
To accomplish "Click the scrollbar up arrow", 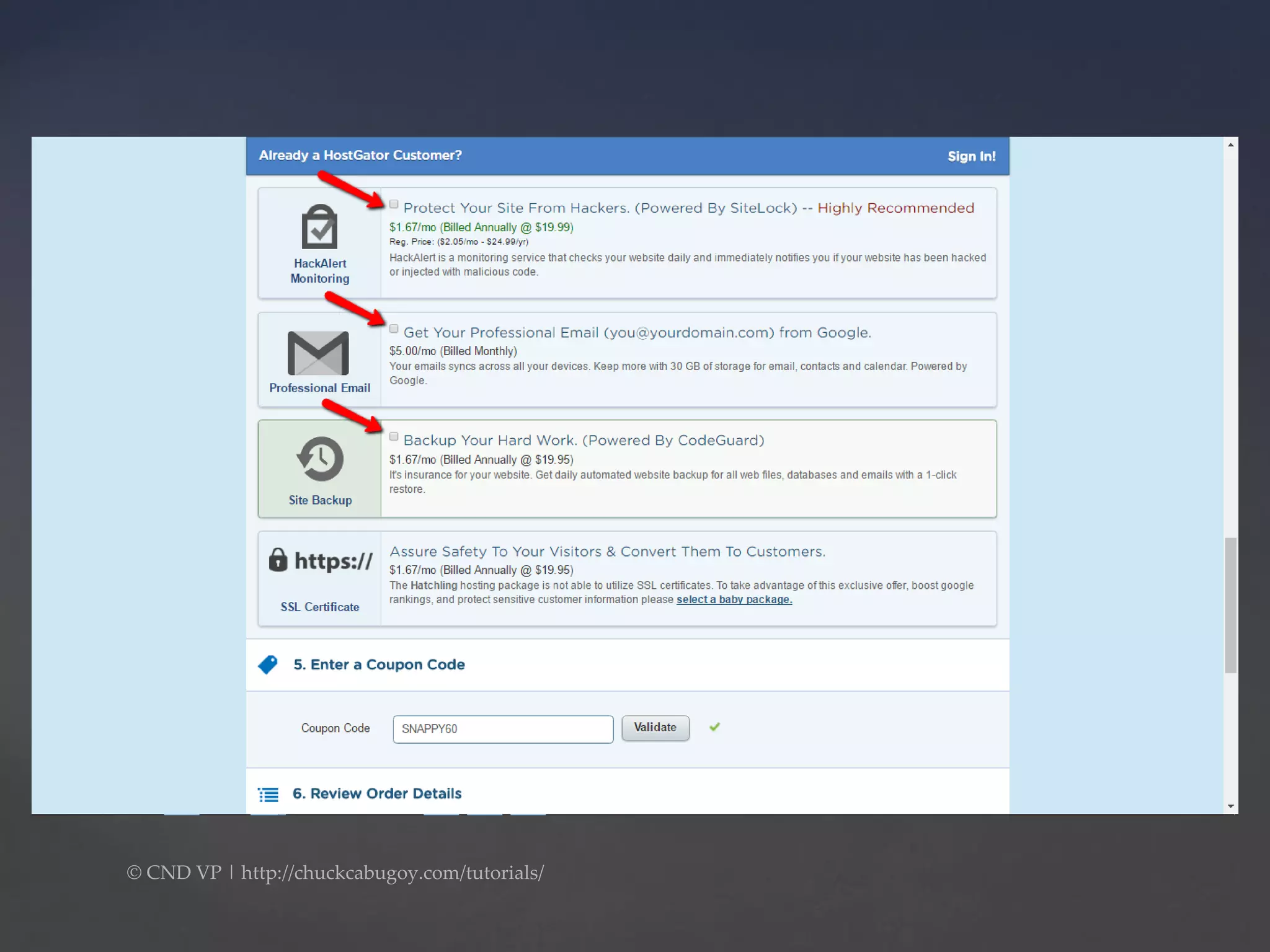I will coord(1231,145).
